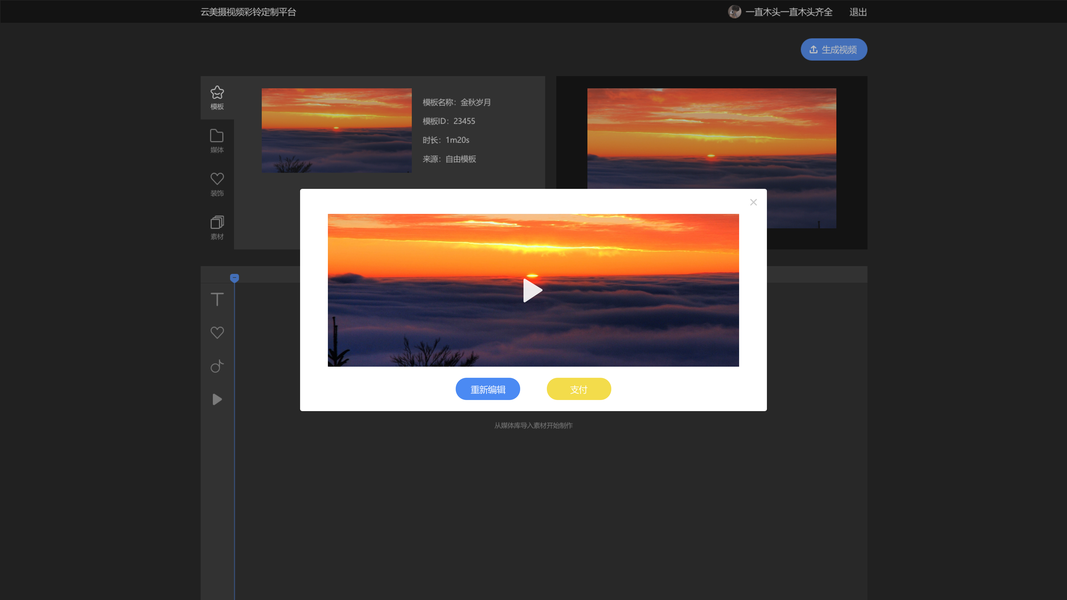Close the preview dialog with the X
The height and width of the screenshot is (600, 1067).
tap(753, 202)
